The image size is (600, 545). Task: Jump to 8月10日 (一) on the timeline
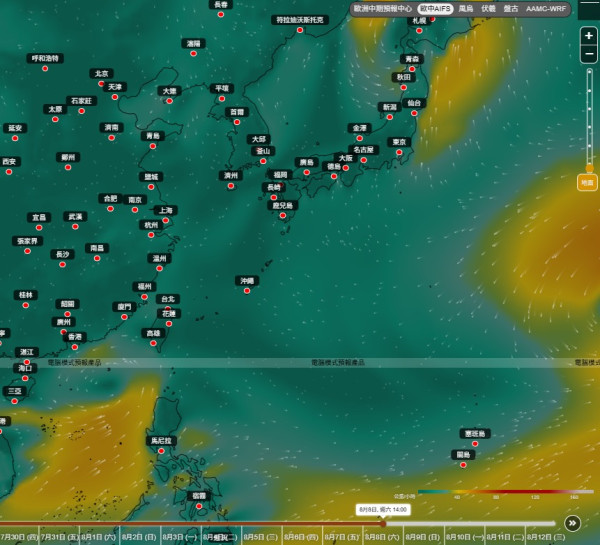[463, 537]
